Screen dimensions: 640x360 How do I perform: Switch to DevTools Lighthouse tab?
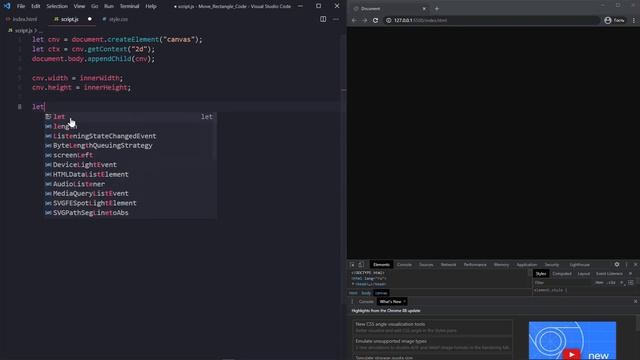(x=579, y=264)
